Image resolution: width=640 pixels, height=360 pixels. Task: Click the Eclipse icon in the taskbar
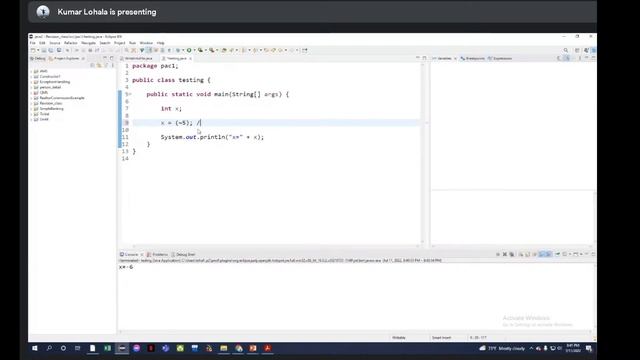point(122,348)
